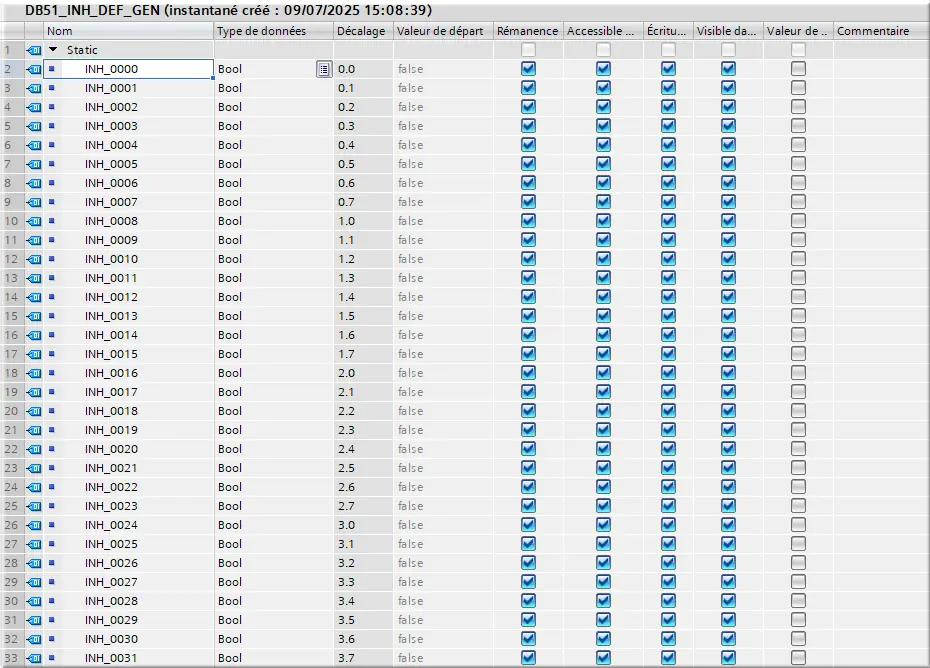Check Valeur de réglage for INH_0030
The height and width of the screenshot is (668, 930).
(x=798, y=638)
